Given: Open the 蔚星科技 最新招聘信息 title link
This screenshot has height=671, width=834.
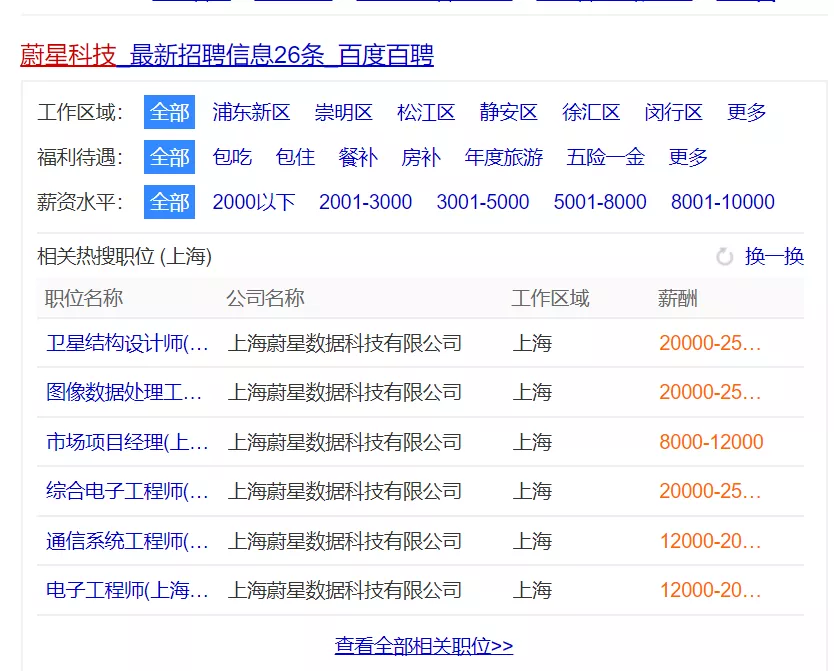Looking at the screenshot, I should pyautogui.click(x=227, y=55).
